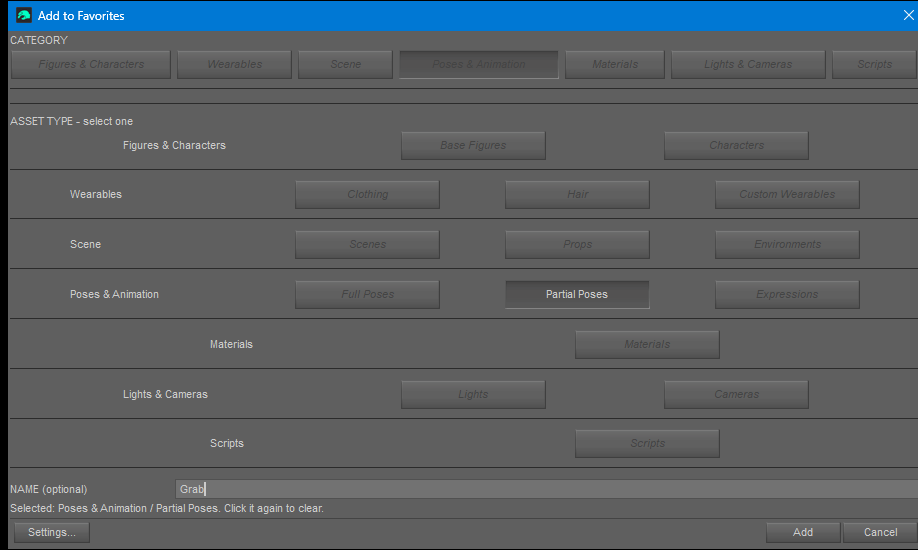Click the Lights & Cameras row label
Image resolution: width=918 pixels, height=550 pixels.
[x=165, y=394]
